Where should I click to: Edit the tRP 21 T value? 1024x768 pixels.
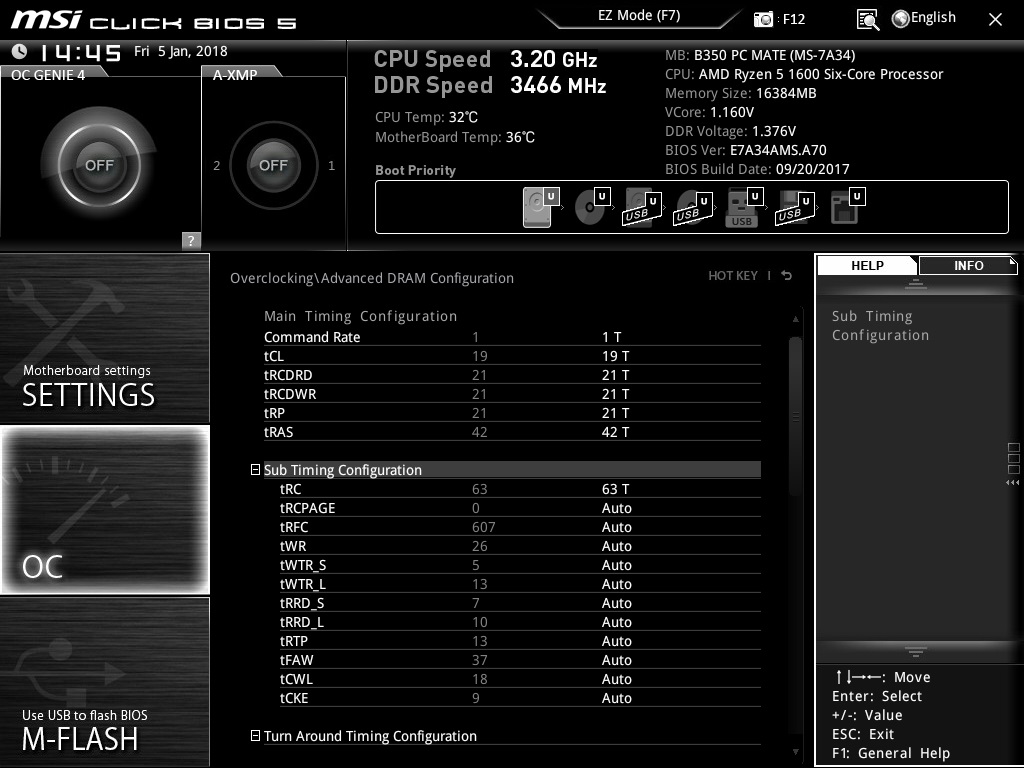(x=615, y=413)
